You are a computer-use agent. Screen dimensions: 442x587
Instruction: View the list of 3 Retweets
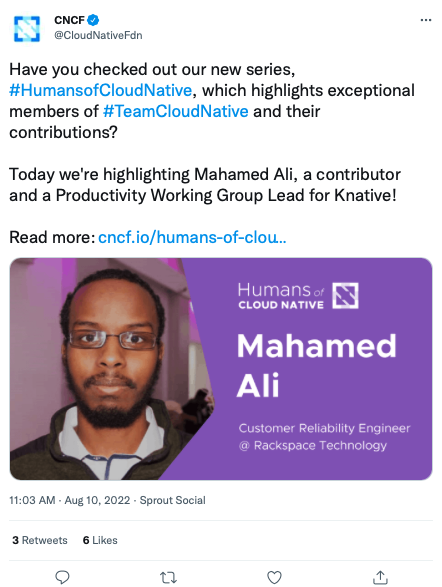pyautogui.click(x=40, y=540)
